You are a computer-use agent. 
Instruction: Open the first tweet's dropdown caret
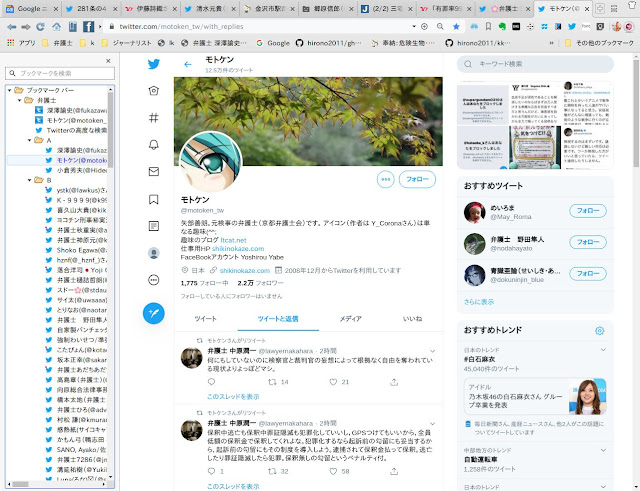point(432,351)
